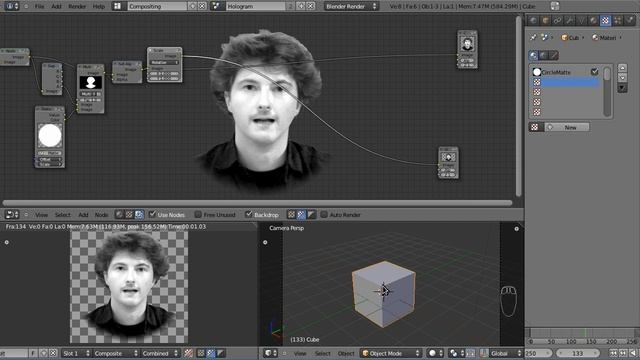640x360 pixels.
Task: Show material textures context button
Action: pos(534,55)
